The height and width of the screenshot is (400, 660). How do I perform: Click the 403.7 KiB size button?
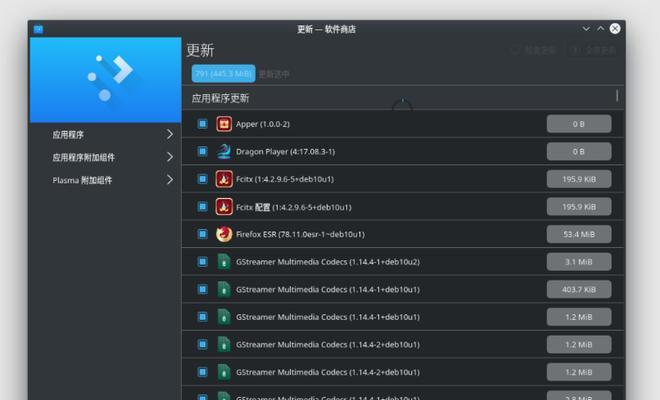579,289
